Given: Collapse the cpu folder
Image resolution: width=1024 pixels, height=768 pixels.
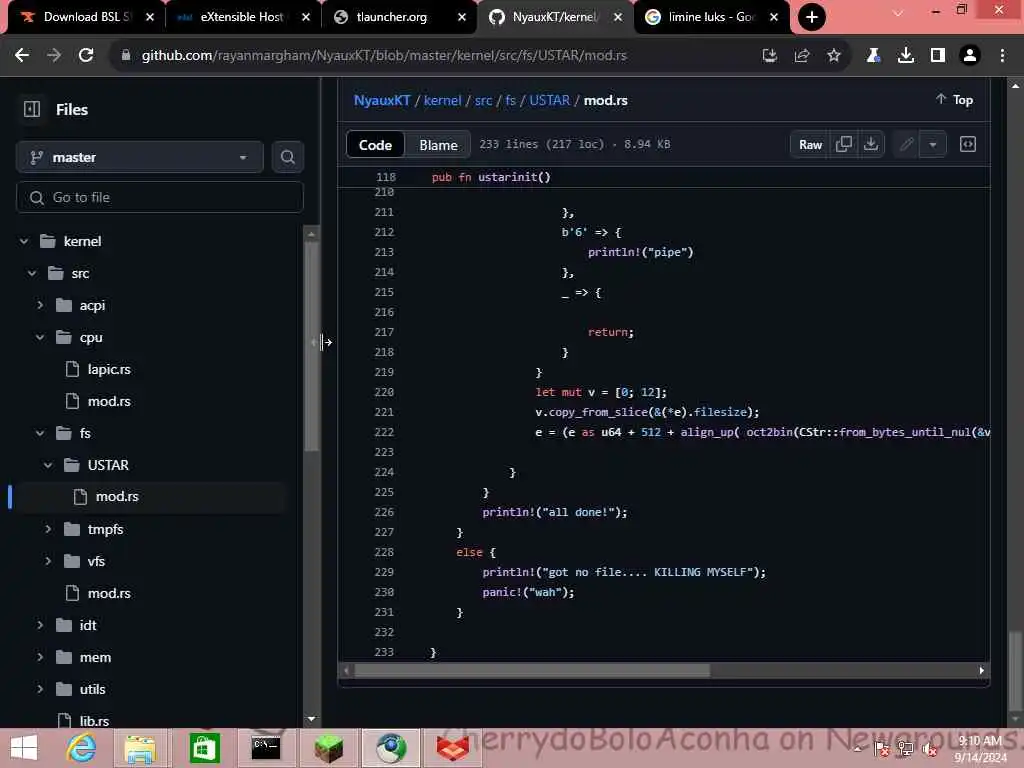Looking at the screenshot, I should (40, 337).
